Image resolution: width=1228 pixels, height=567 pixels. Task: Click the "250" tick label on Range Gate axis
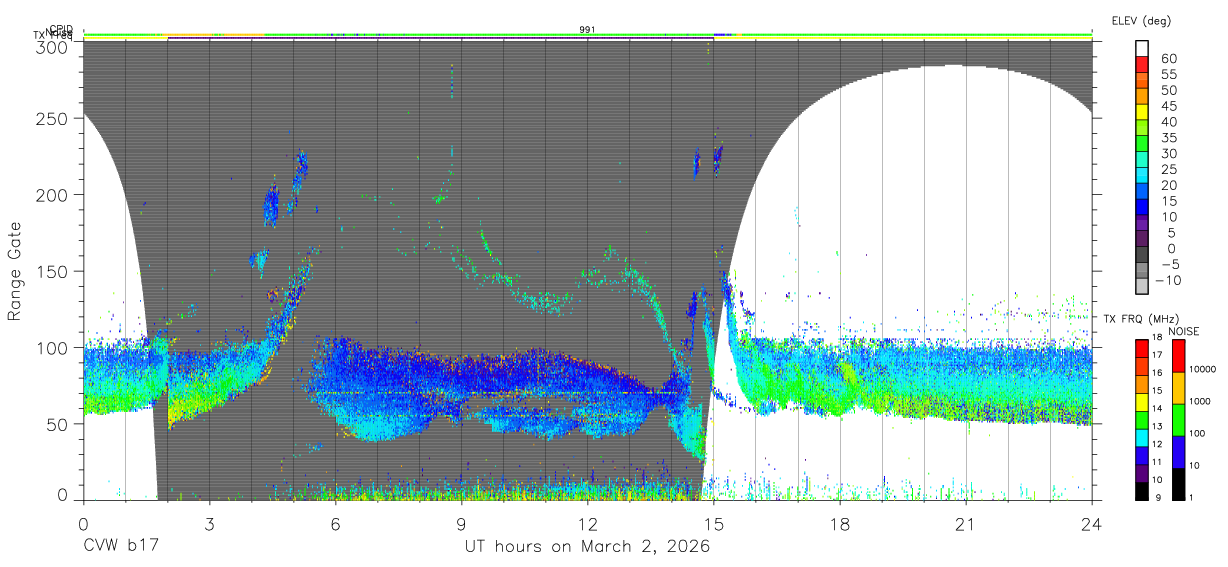pyautogui.click(x=54, y=118)
